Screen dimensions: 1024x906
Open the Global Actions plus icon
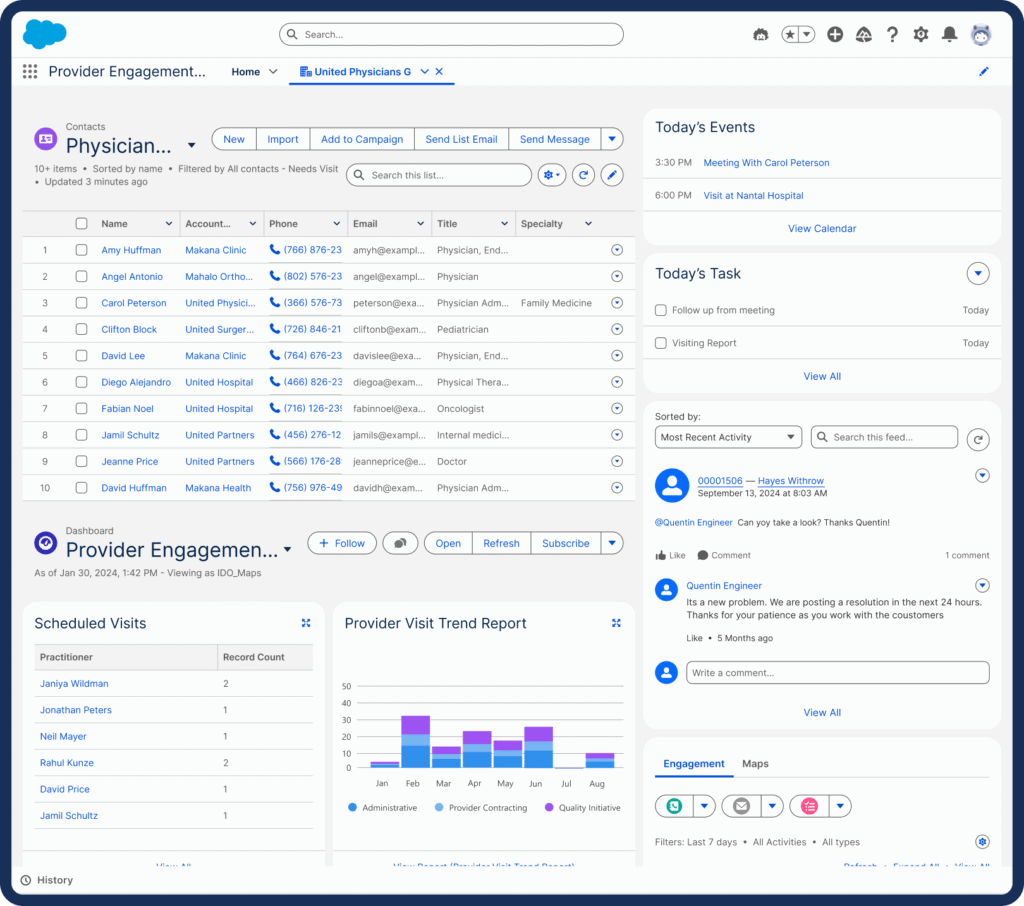pos(835,34)
